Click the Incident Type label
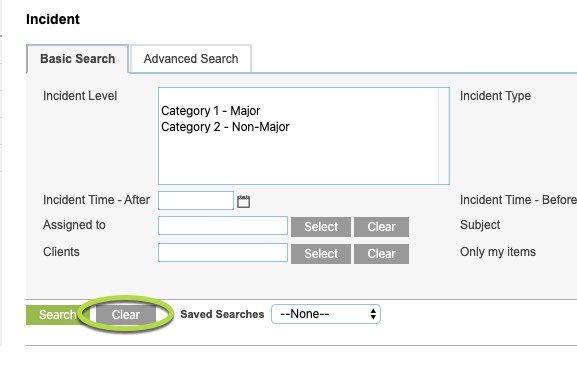Screen dimensions: 577x365 (495, 96)
